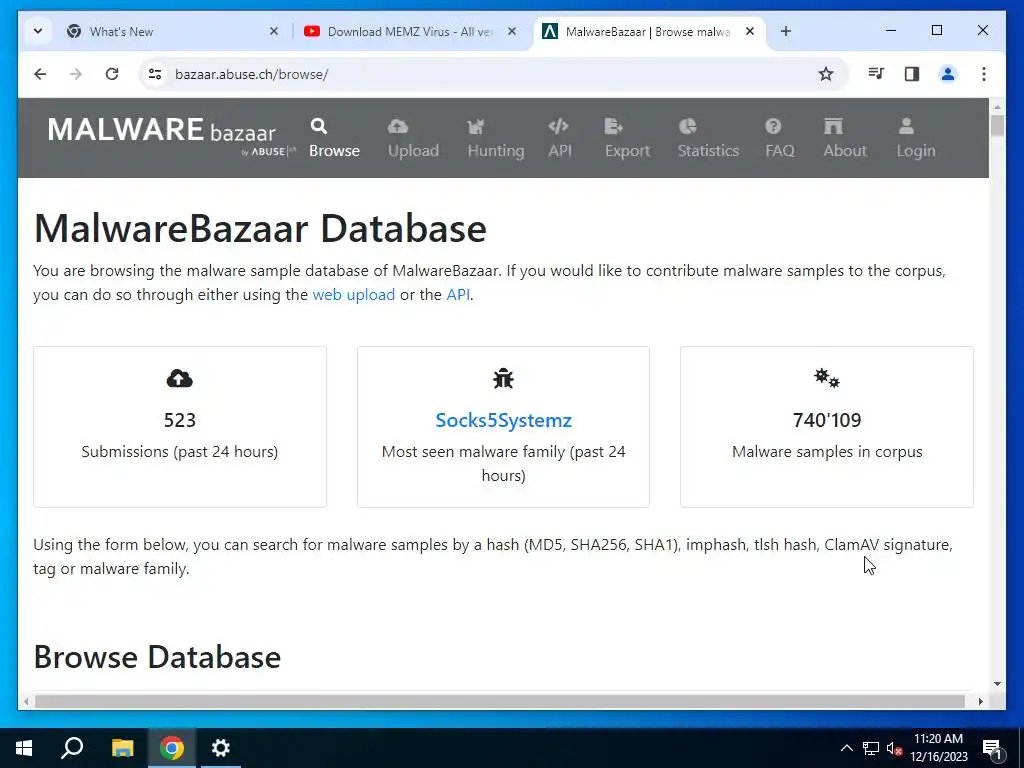The width and height of the screenshot is (1024, 768).
Task: Open the Export page
Action: click(x=627, y=138)
